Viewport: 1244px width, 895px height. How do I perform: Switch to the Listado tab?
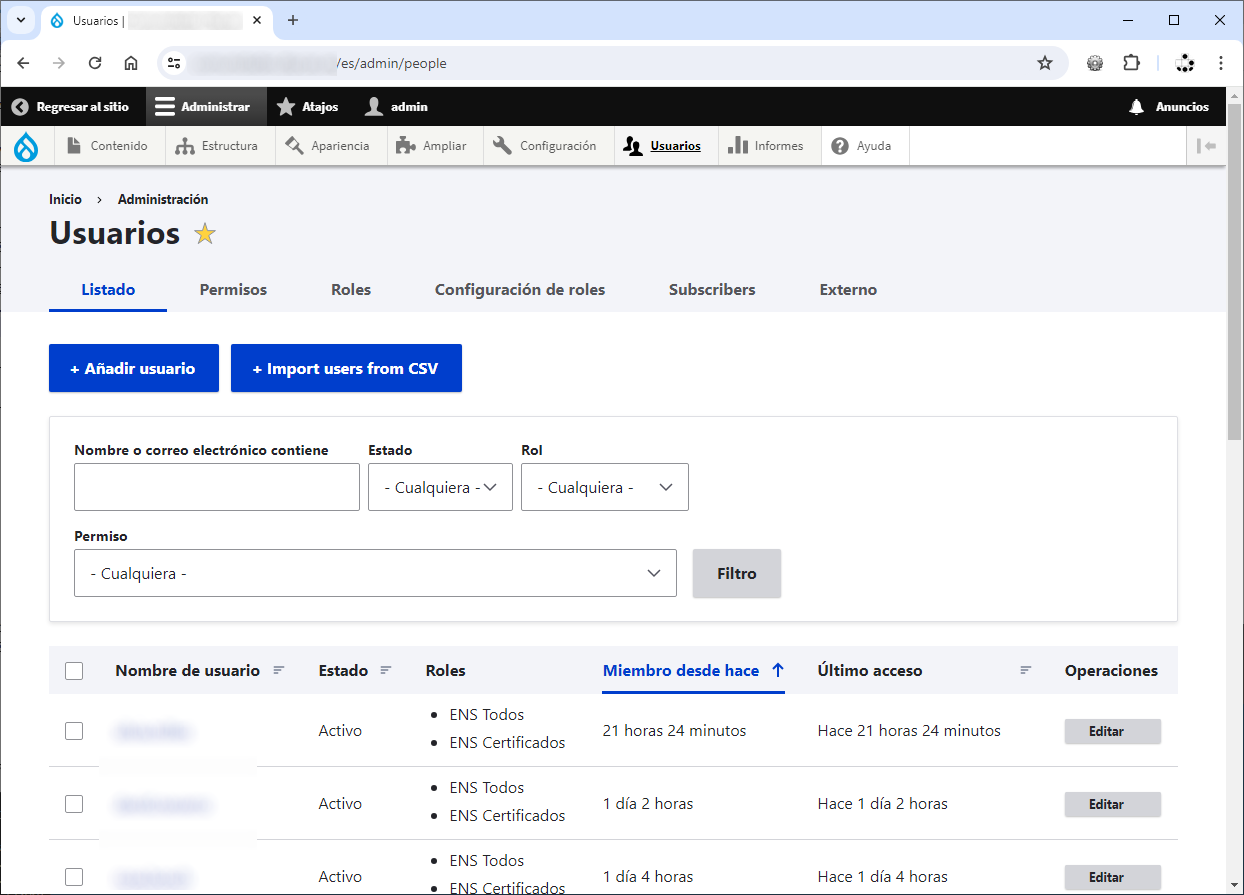[x=108, y=290]
